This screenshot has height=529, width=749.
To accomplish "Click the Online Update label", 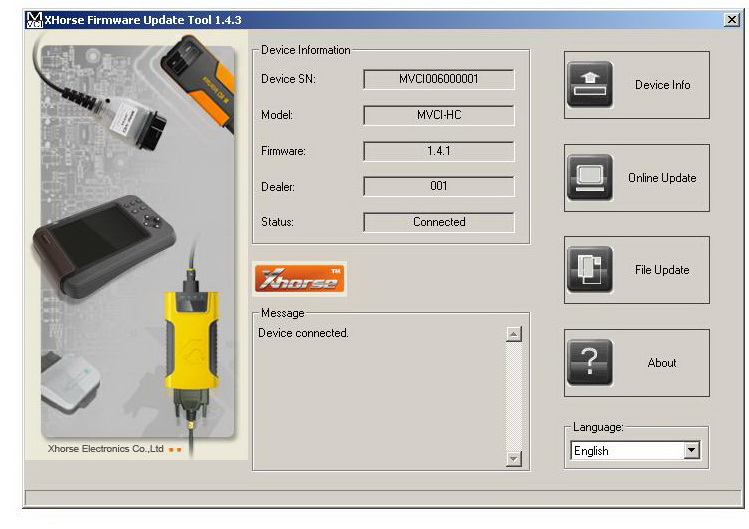I will (662, 178).
